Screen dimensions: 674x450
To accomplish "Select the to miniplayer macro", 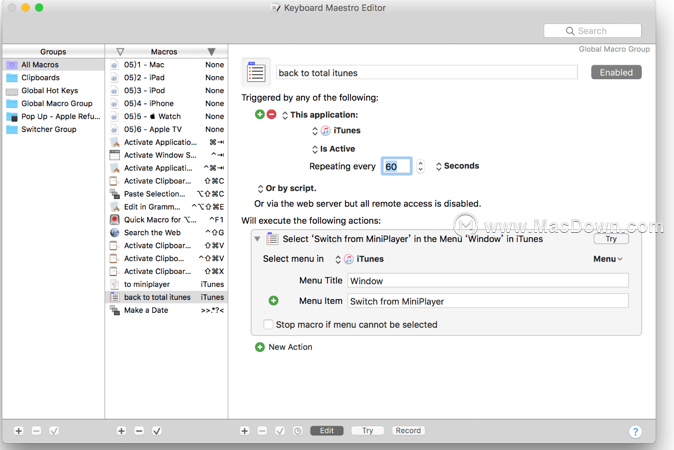I will pyautogui.click(x=166, y=284).
